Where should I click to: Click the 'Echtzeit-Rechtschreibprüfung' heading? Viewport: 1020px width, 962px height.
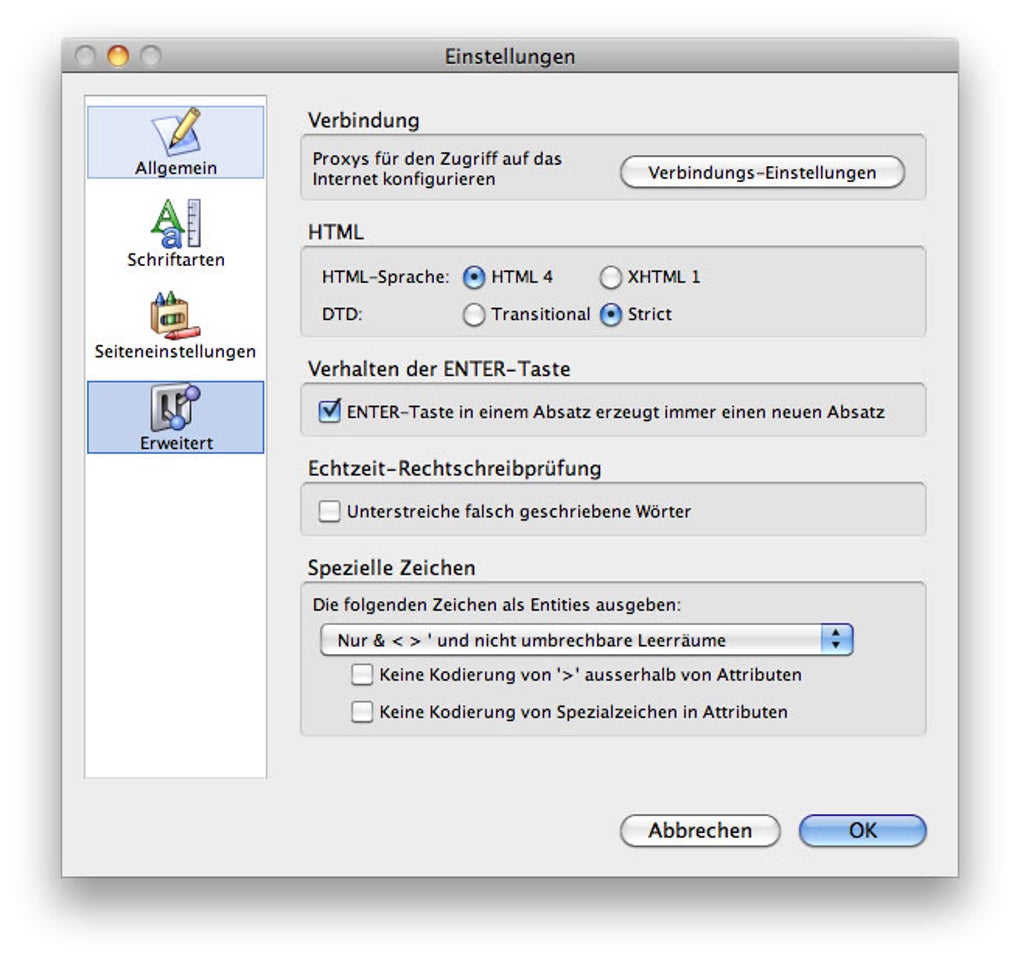point(455,469)
